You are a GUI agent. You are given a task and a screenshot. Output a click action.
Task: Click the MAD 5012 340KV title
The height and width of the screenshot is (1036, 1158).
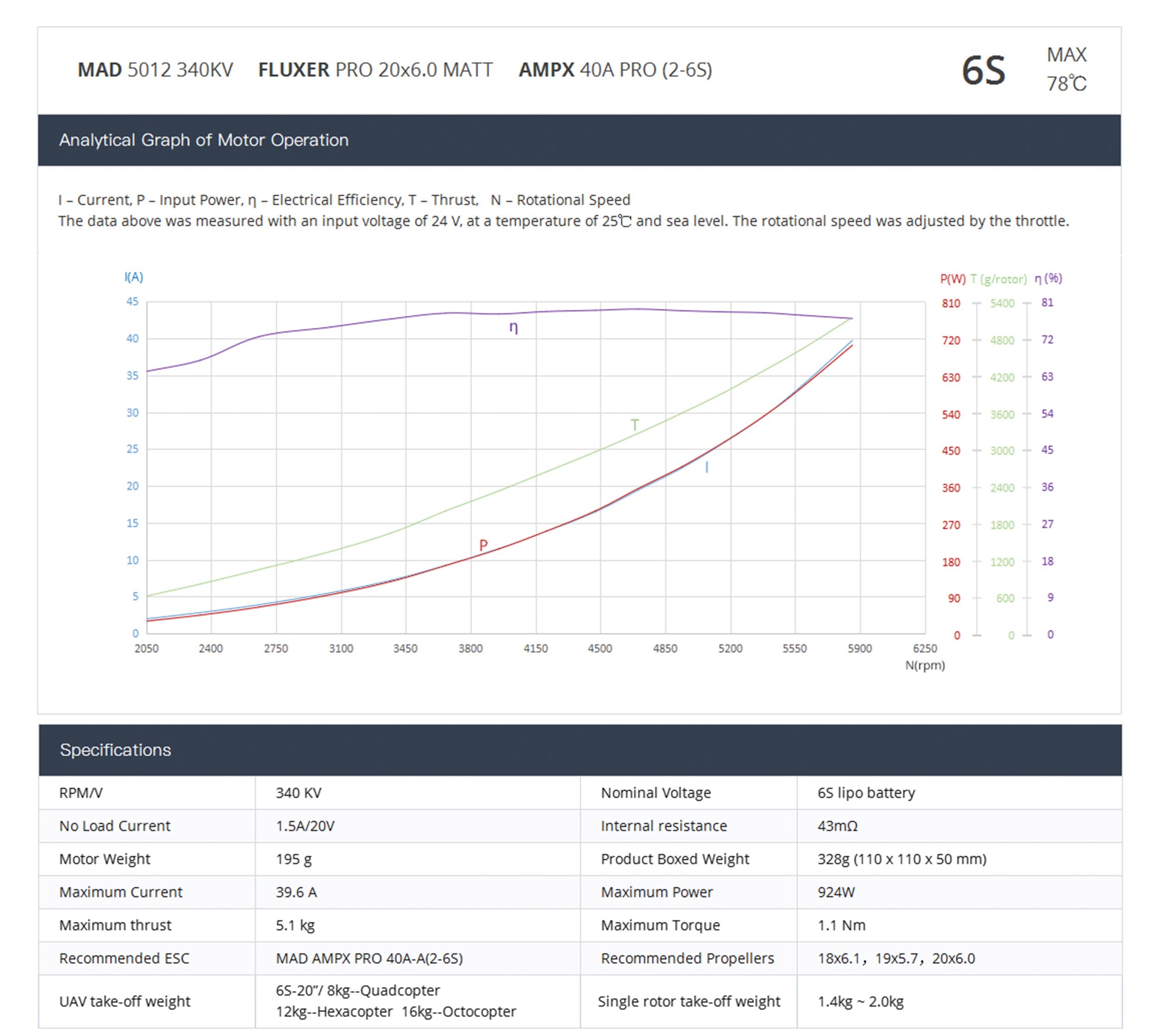tap(155, 70)
